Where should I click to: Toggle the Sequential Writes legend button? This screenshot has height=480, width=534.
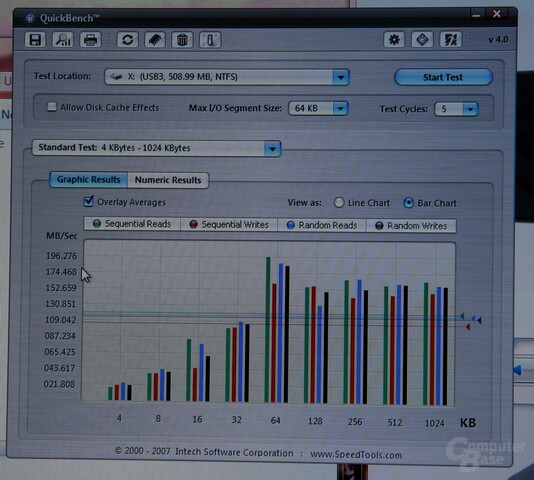click(229, 224)
